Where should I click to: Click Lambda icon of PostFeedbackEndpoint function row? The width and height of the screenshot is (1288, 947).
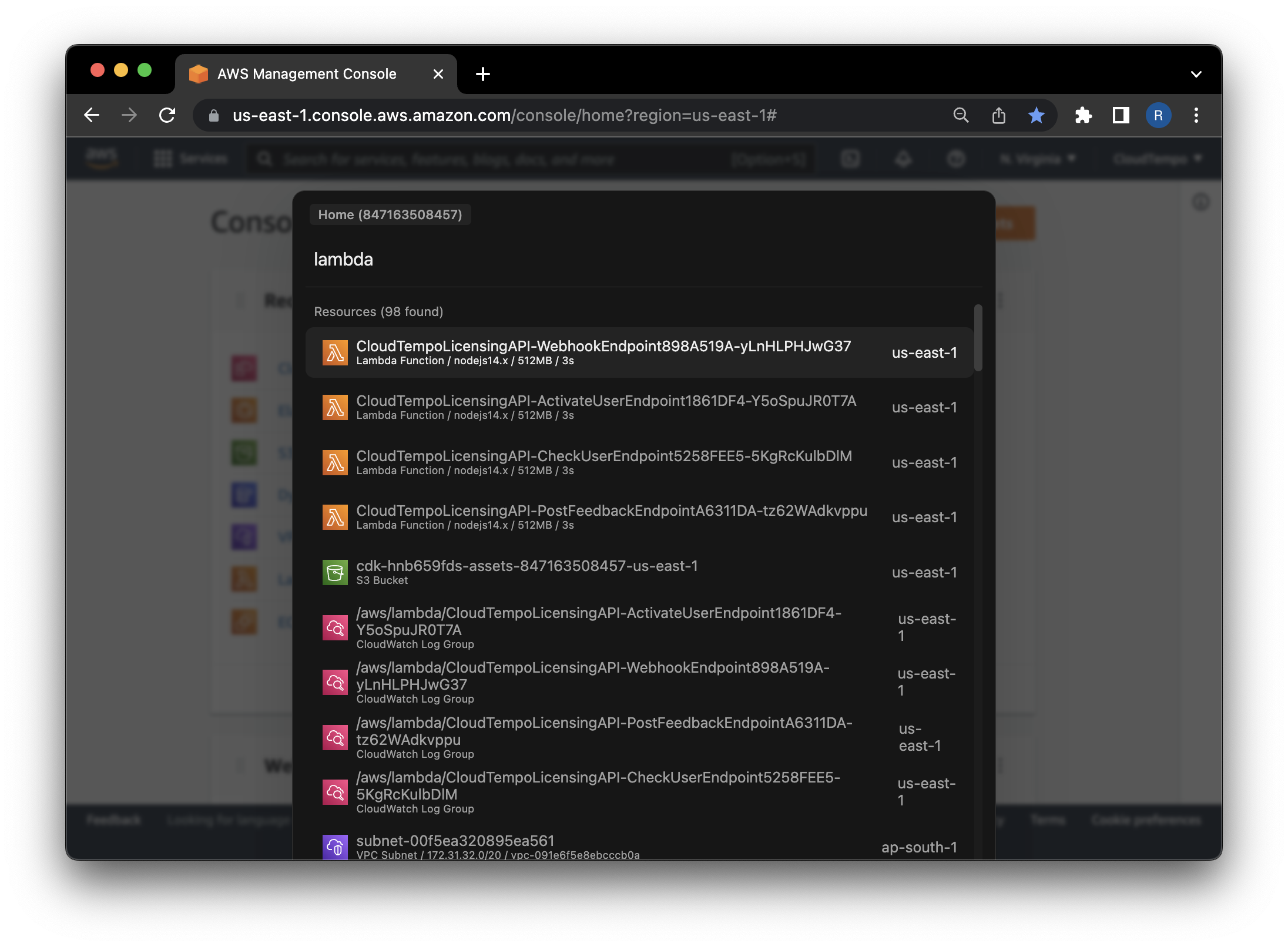click(335, 517)
